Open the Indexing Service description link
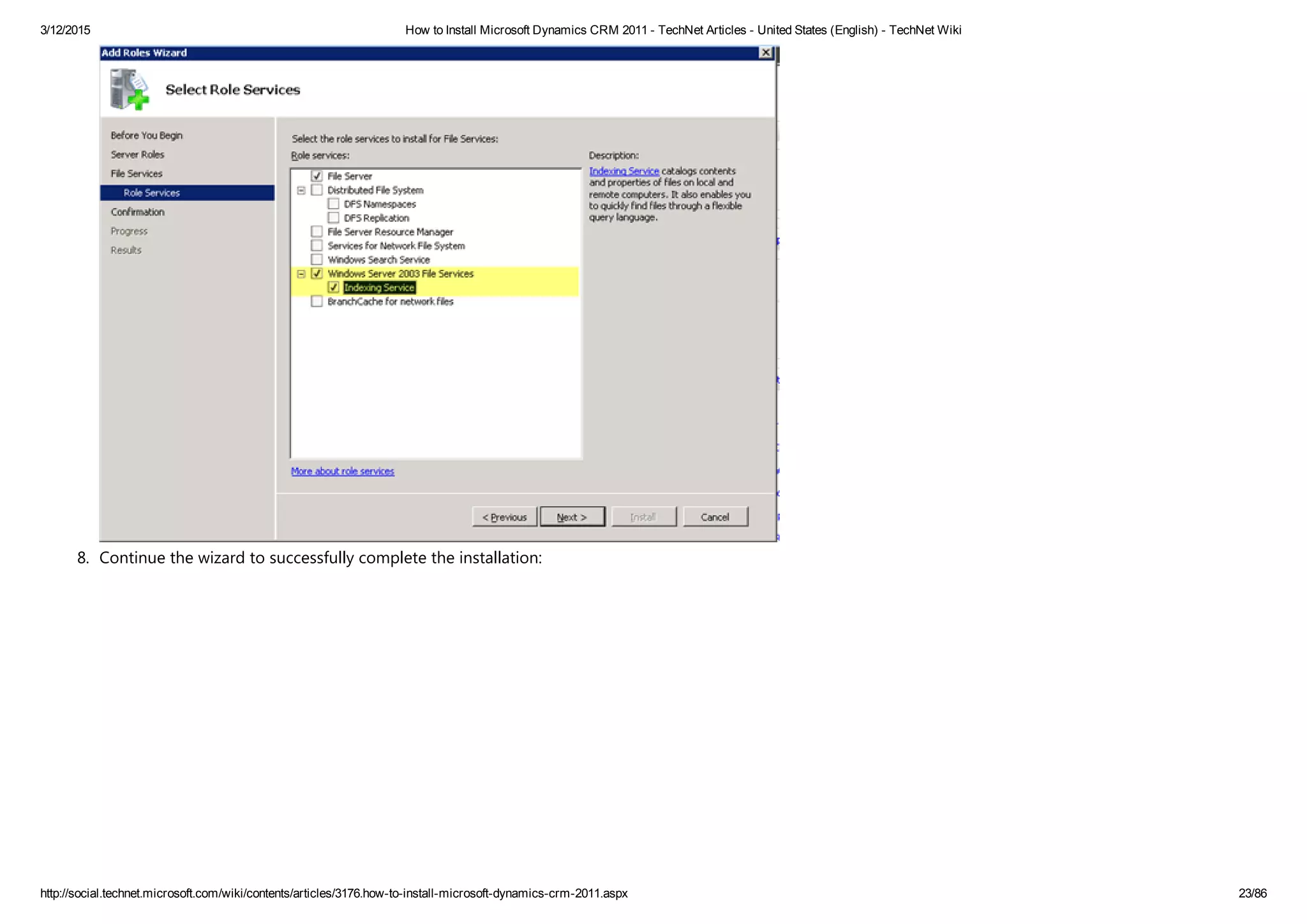The width and height of the screenshot is (1307, 924). (624, 171)
